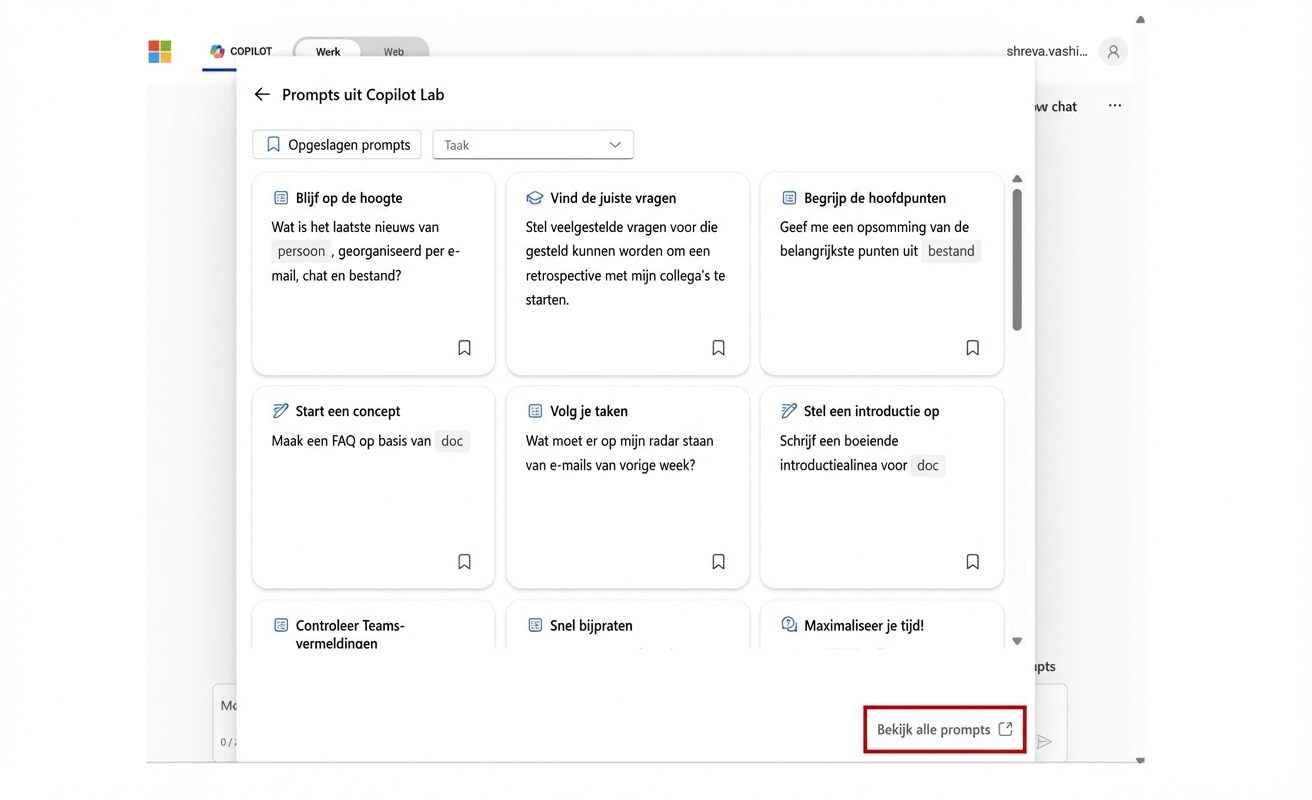Open the more options menu next to new chat

click(1114, 105)
